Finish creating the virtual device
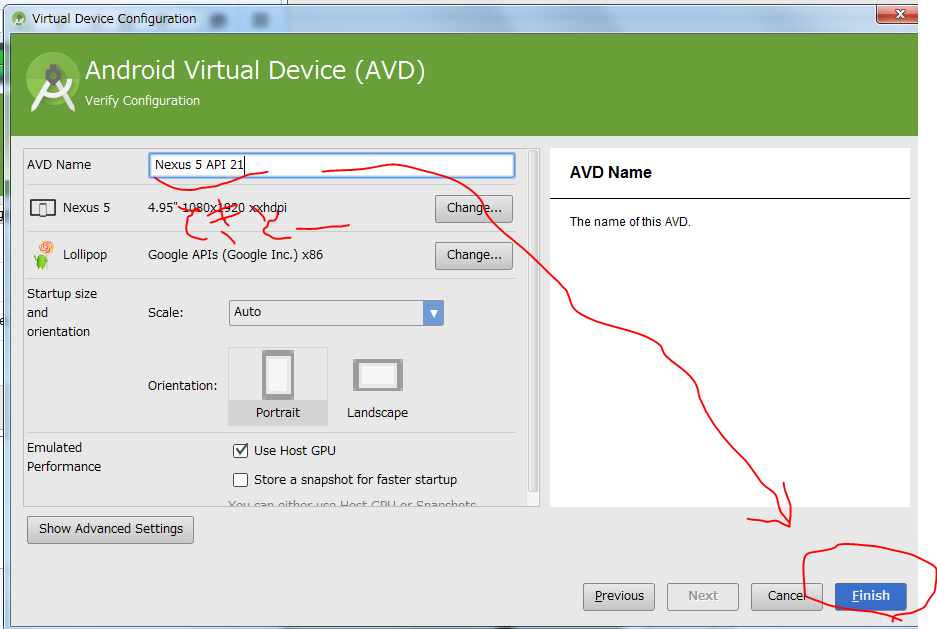The width and height of the screenshot is (937, 629). [871, 596]
